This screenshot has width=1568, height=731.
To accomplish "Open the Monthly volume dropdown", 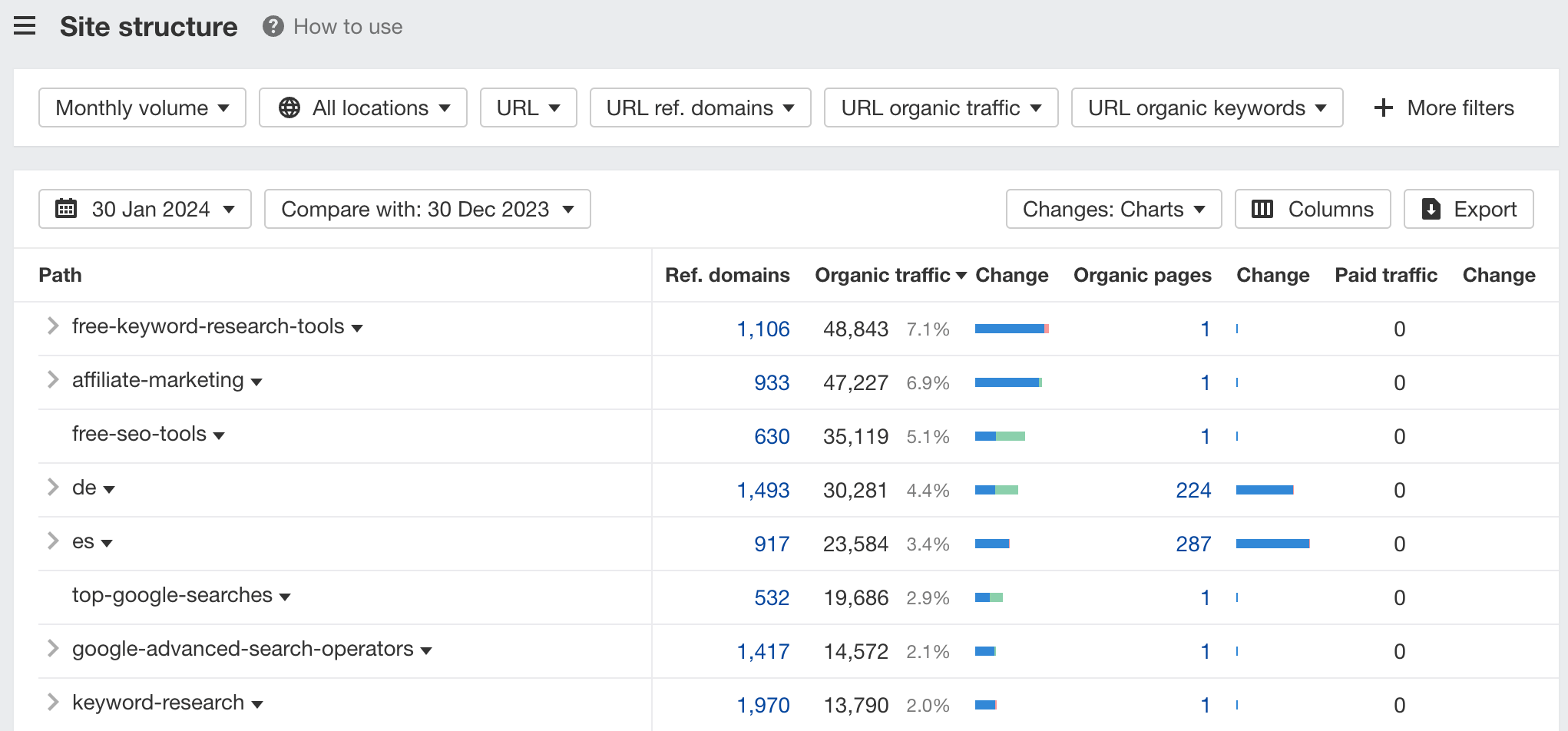I will [x=142, y=108].
